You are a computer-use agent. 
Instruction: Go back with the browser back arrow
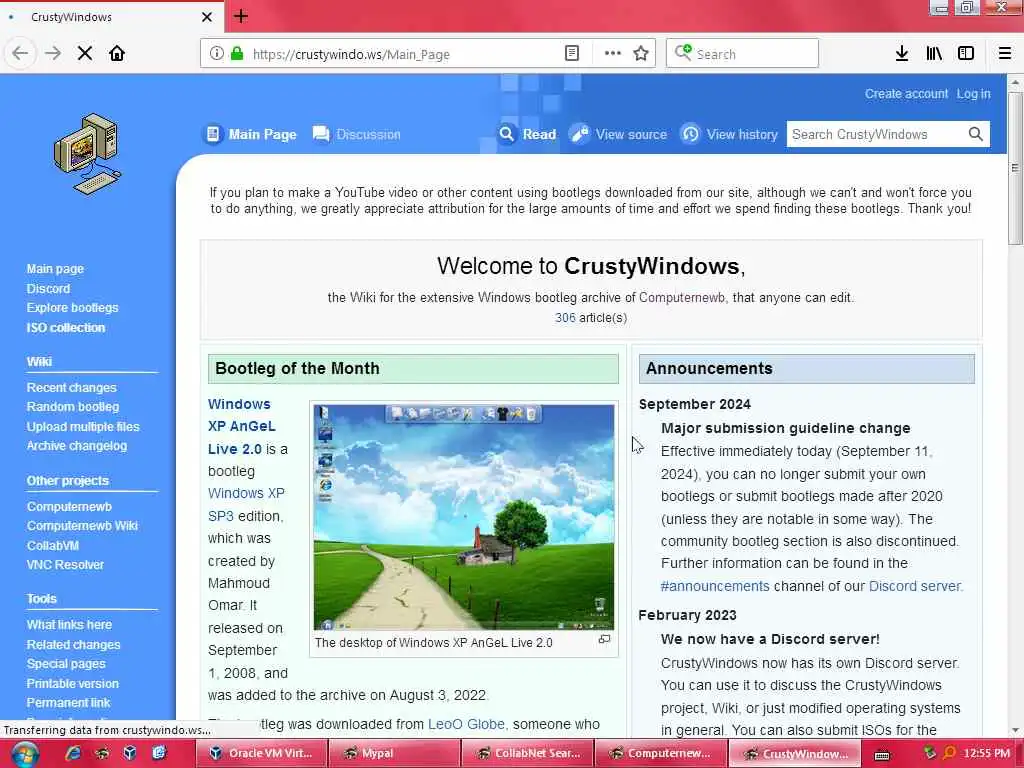point(20,54)
